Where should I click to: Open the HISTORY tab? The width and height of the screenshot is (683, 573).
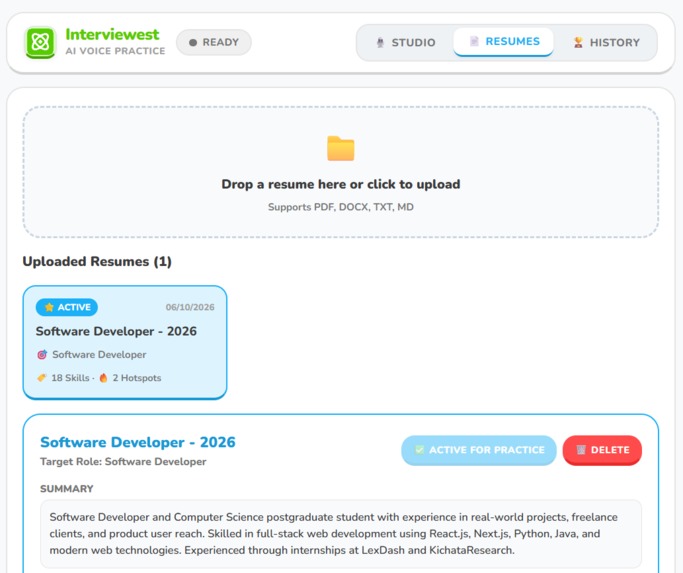coord(607,42)
